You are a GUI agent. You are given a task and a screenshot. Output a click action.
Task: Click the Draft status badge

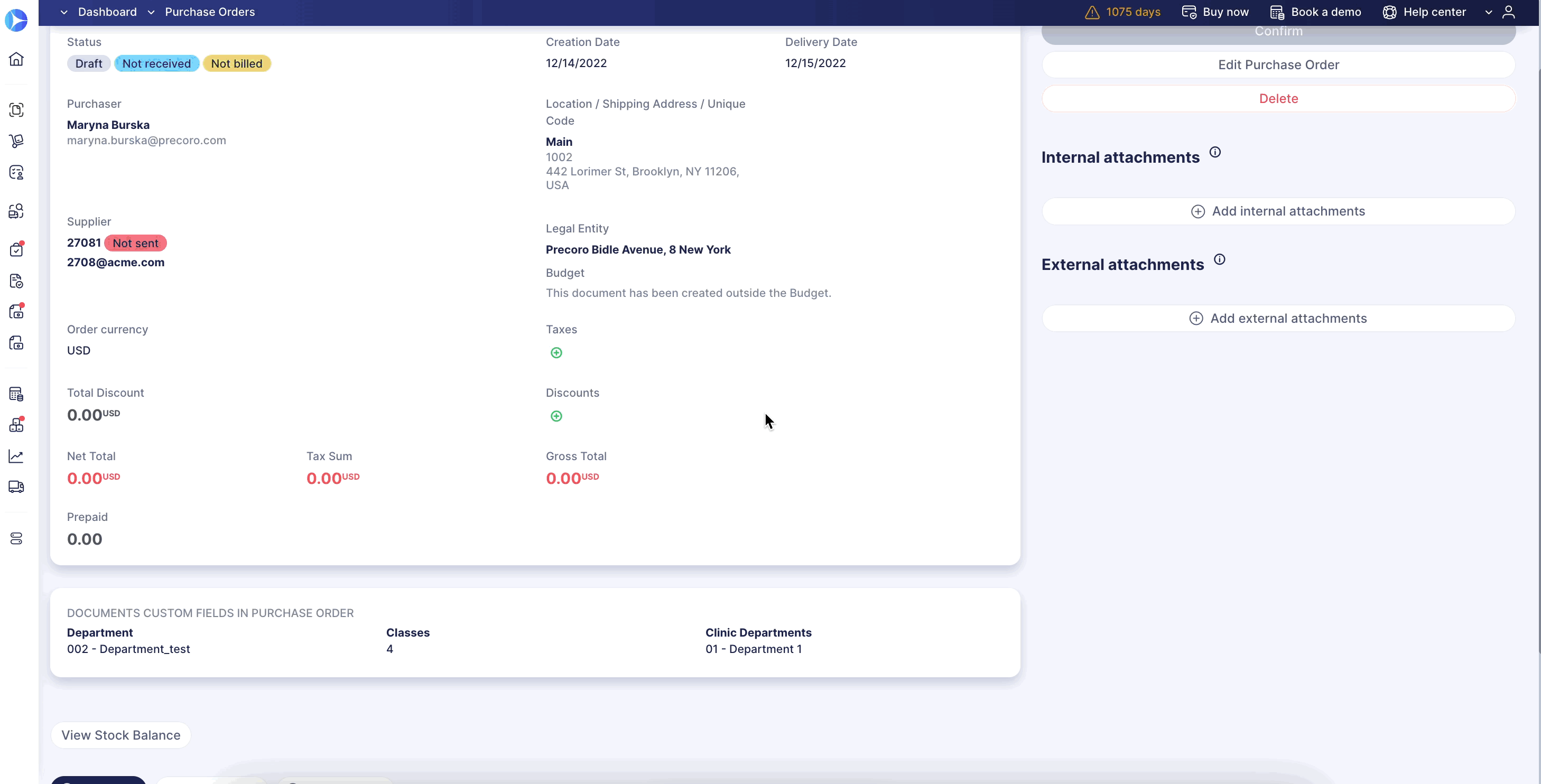pos(89,63)
